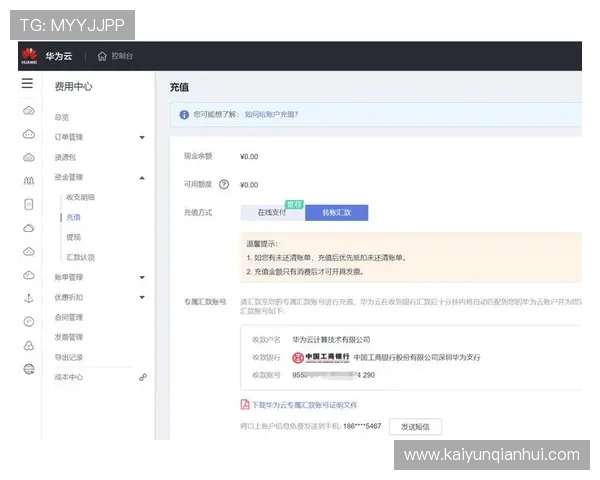Select 收支明细 submenu item
The width and height of the screenshot is (600, 480).
pyautogui.click(x=80, y=197)
